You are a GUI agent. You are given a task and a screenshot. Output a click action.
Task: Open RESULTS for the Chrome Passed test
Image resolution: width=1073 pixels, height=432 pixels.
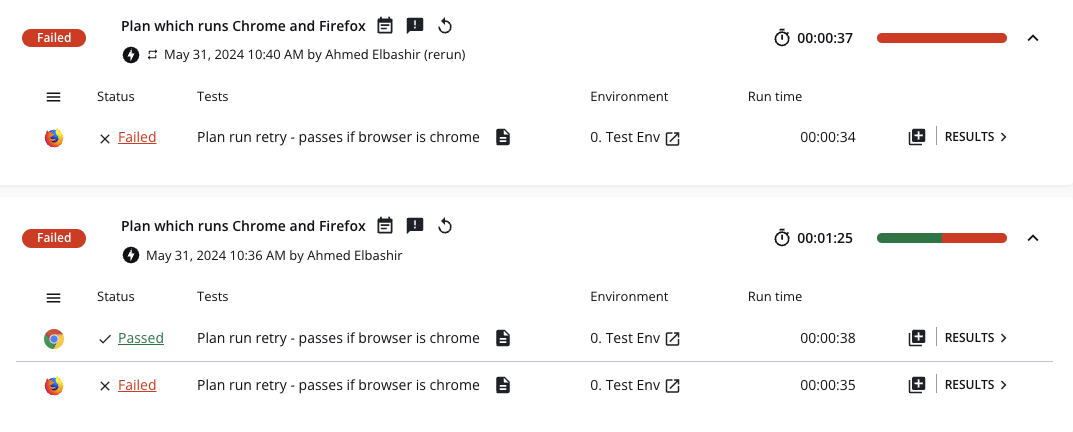[x=975, y=338]
